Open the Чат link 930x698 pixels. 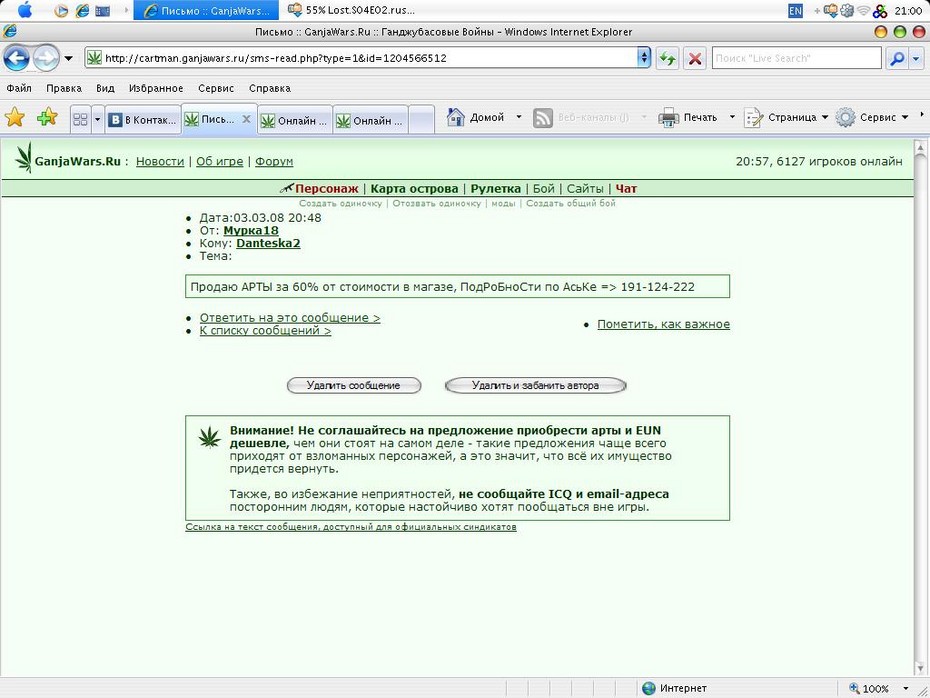[x=626, y=189]
